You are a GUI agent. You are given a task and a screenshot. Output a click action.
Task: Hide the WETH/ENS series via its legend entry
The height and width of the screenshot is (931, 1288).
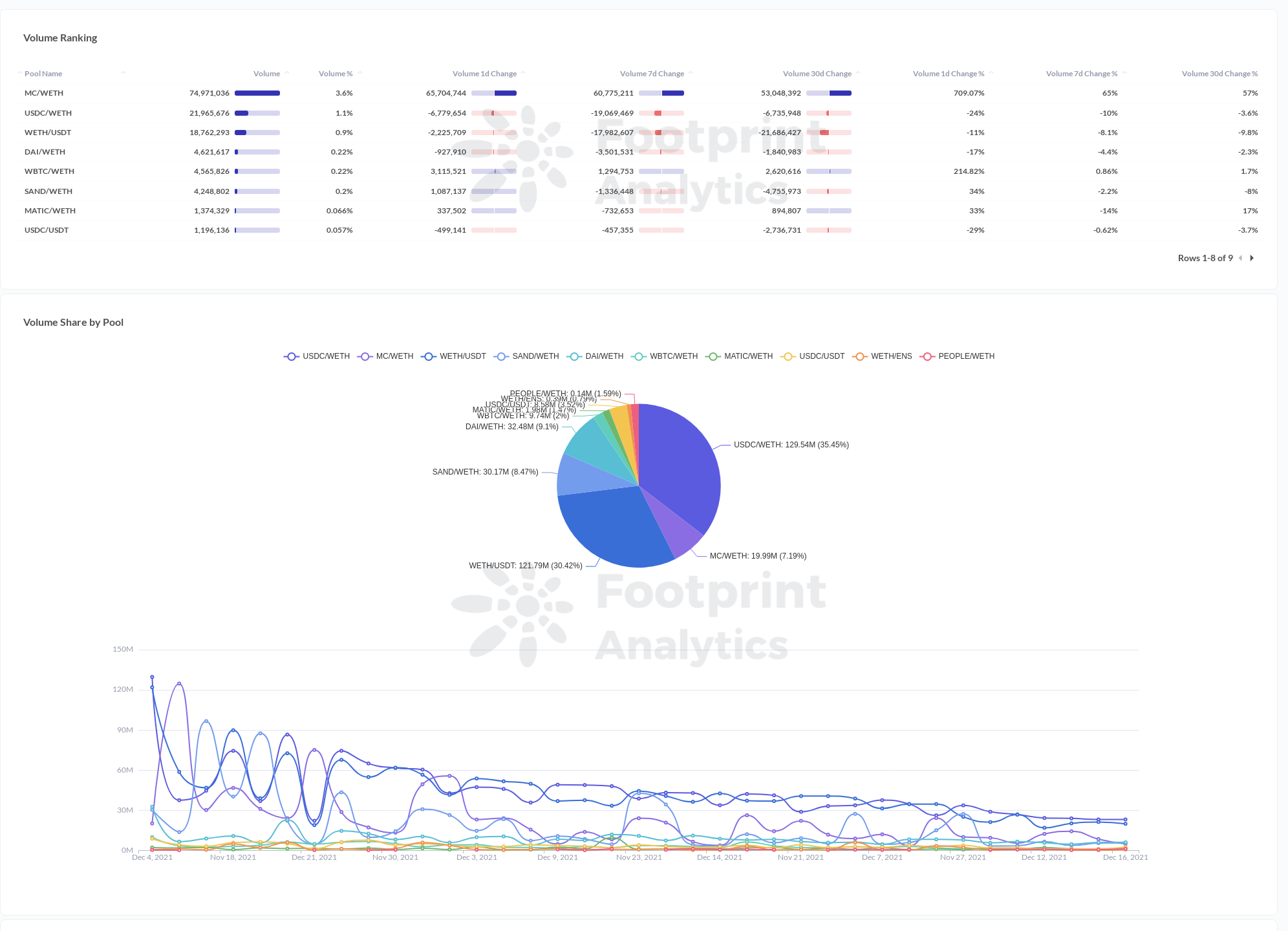coord(892,356)
